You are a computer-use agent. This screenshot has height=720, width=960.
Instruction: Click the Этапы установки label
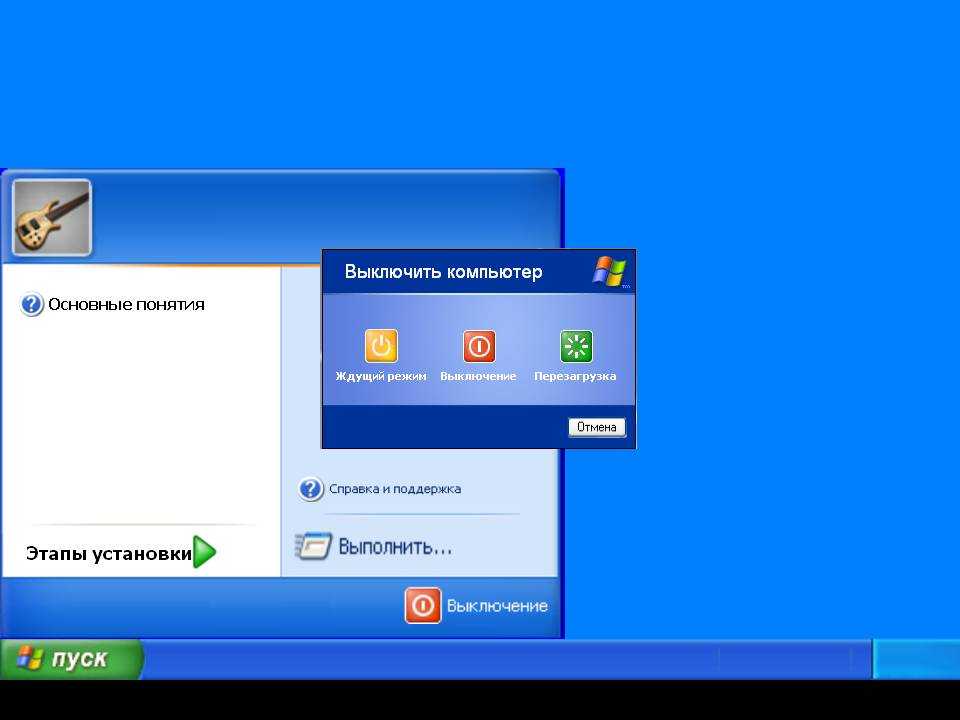[x=109, y=553]
